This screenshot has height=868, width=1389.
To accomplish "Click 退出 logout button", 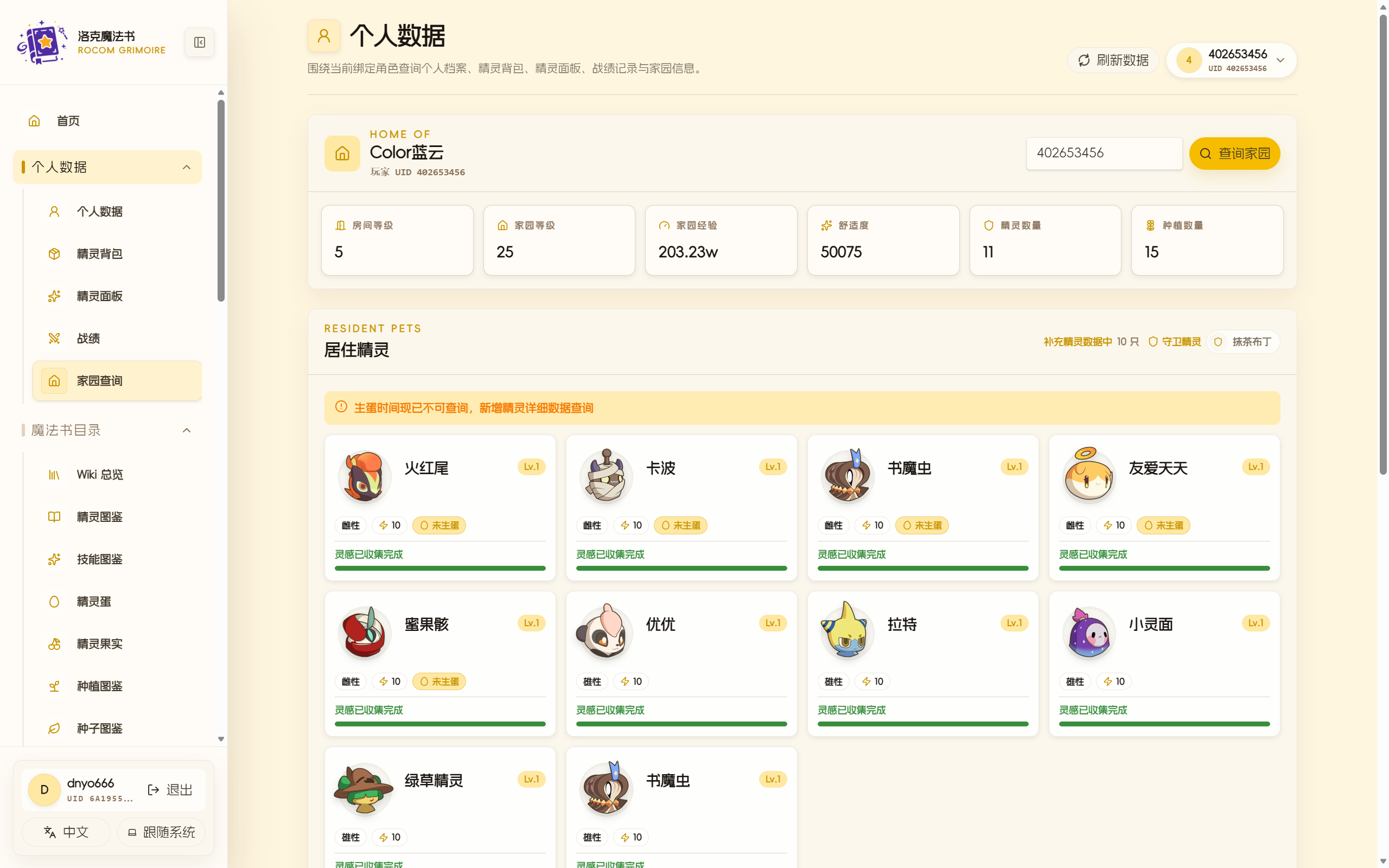I will click(x=169, y=790).
